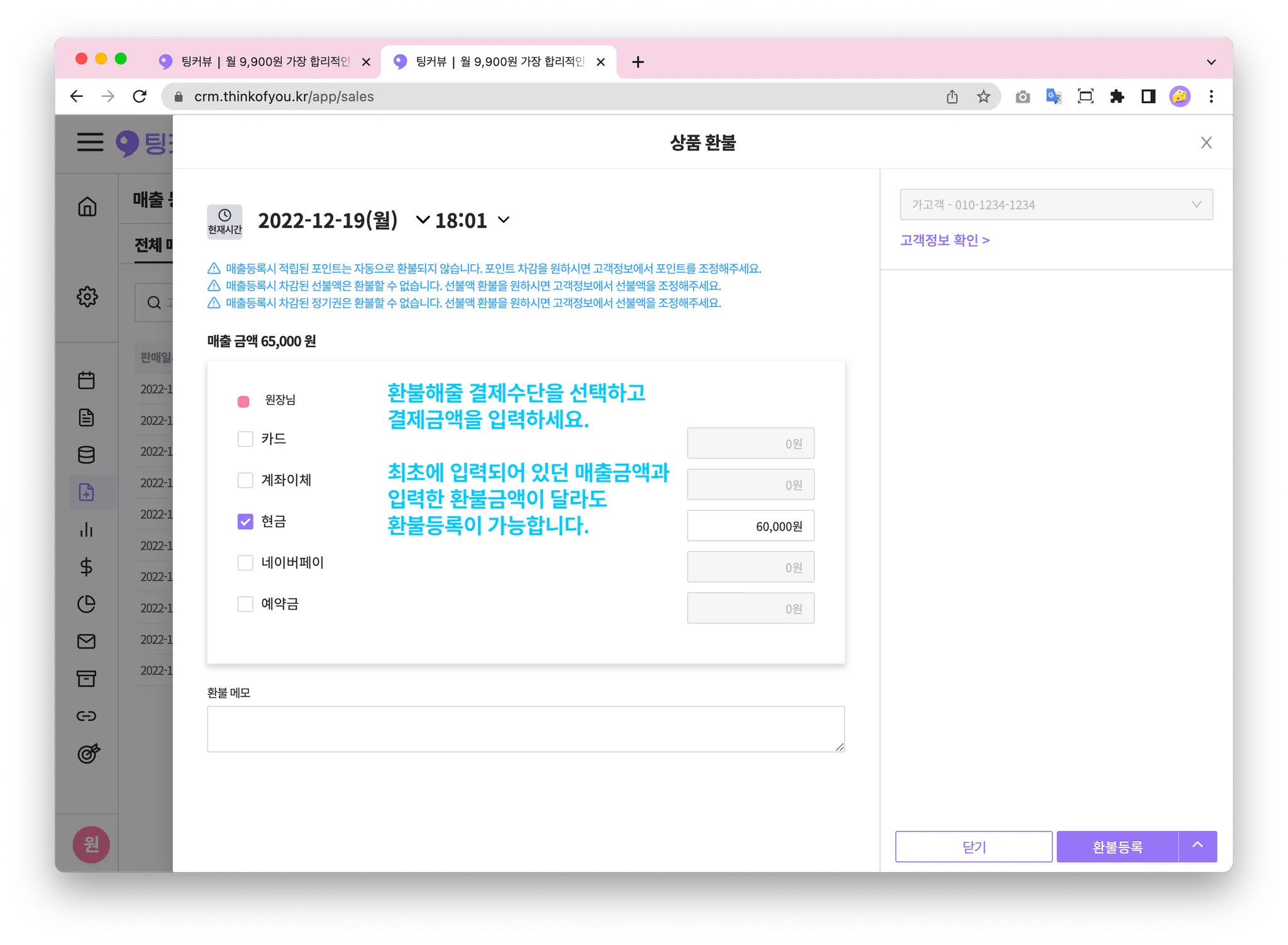The image size is (1288, 945).
Task: Click the 환불 메모 text area
Action: pos(526,729)
